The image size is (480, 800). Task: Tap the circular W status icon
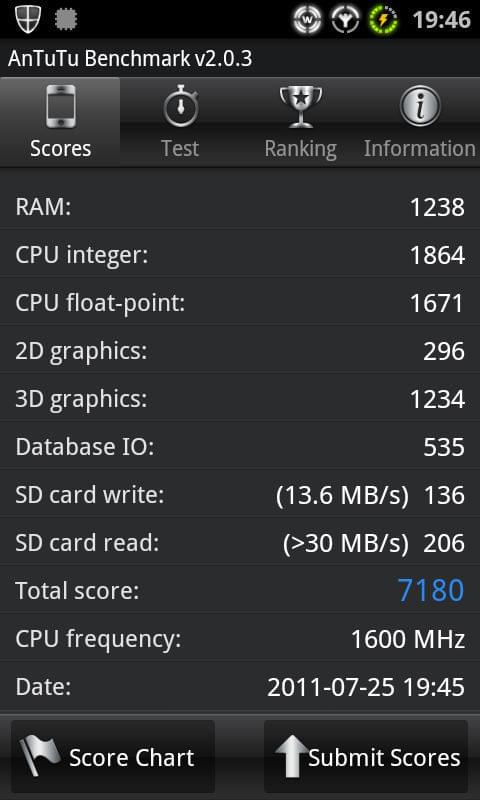[308, 20]
